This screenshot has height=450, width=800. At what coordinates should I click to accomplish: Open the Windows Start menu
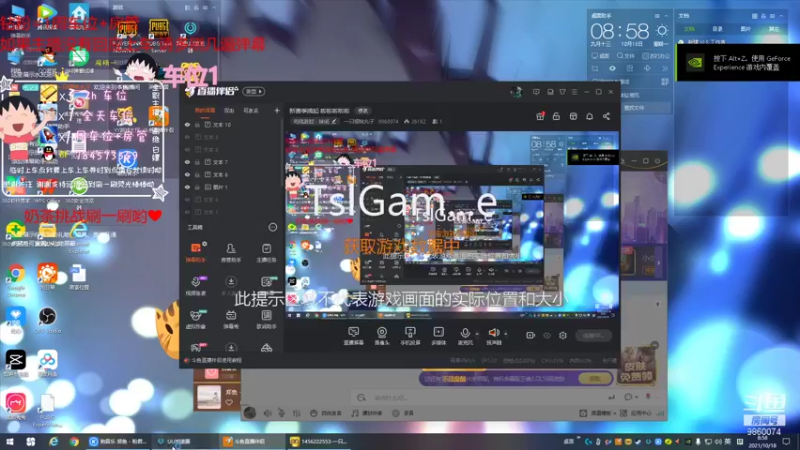pos(10,441)
